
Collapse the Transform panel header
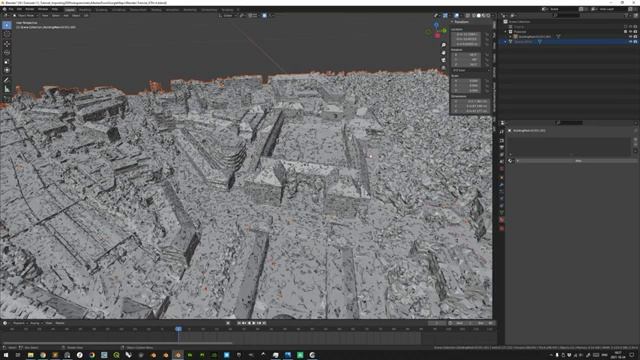click(461, 22)
